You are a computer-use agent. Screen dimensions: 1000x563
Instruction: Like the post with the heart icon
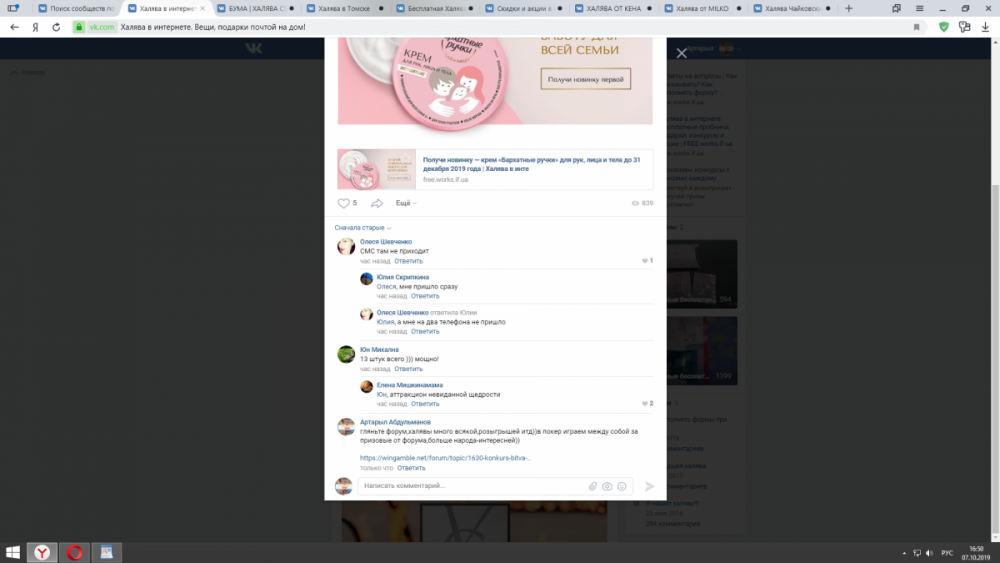(x=343, y=203)
